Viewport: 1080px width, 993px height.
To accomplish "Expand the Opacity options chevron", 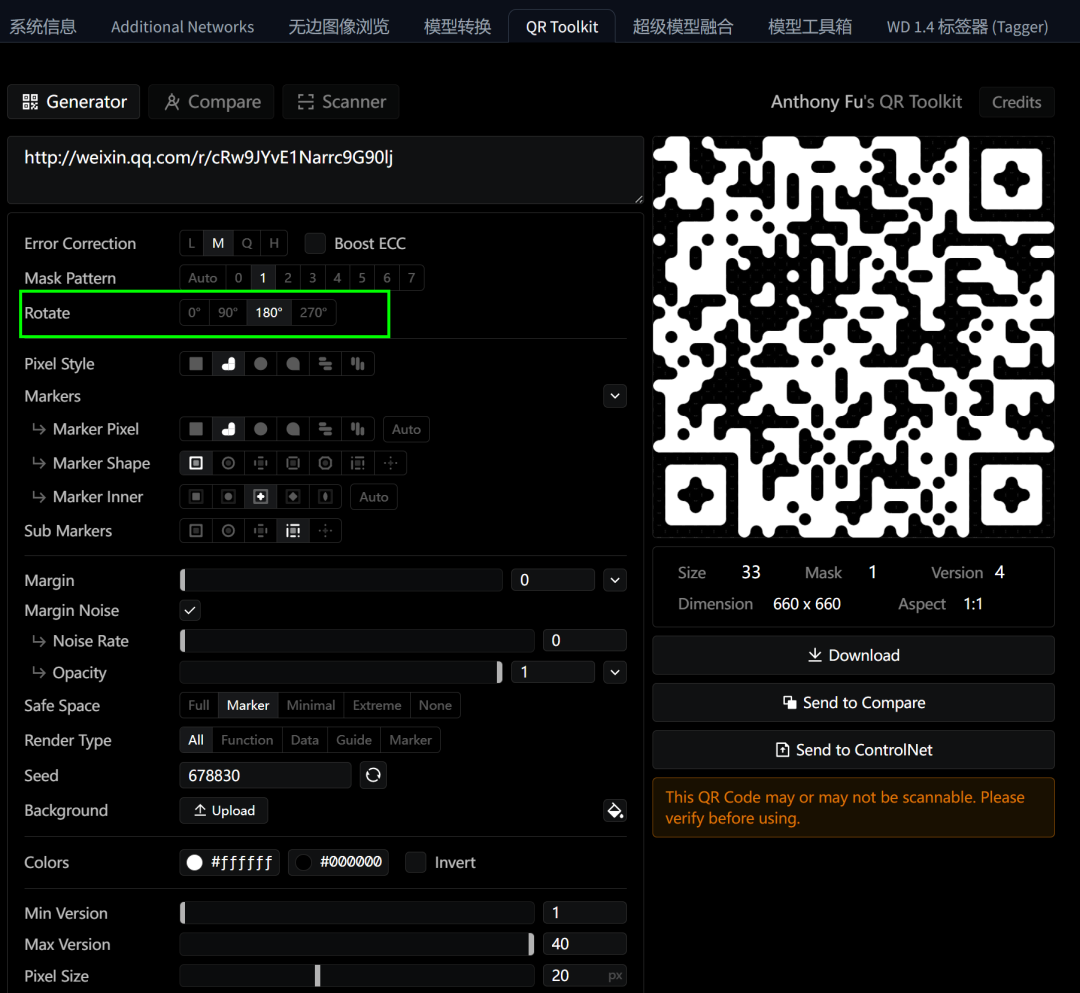I will pos(614,672).
